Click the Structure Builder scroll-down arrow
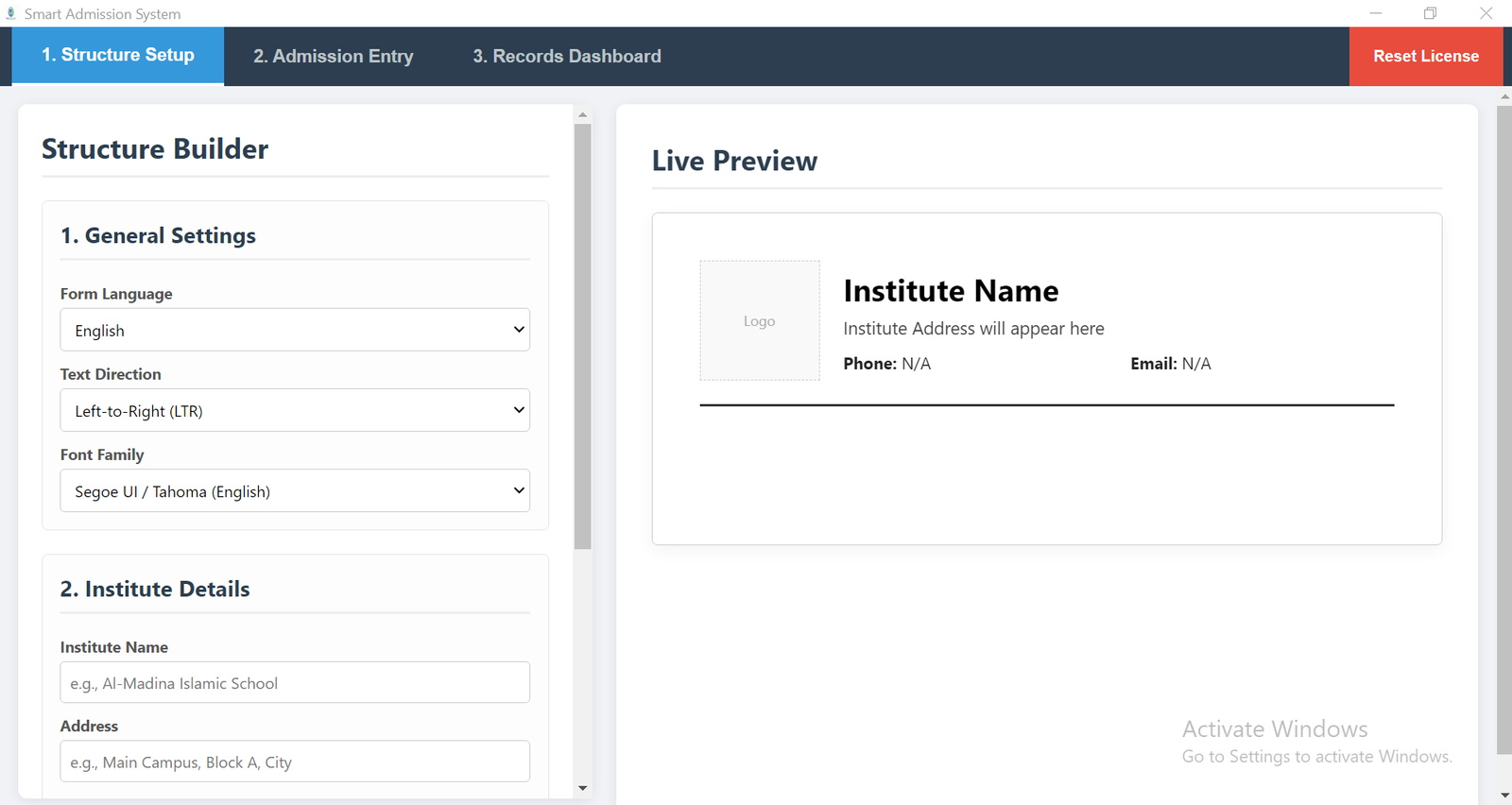The width and height of the screenshot is (1512, 805). 582,788
